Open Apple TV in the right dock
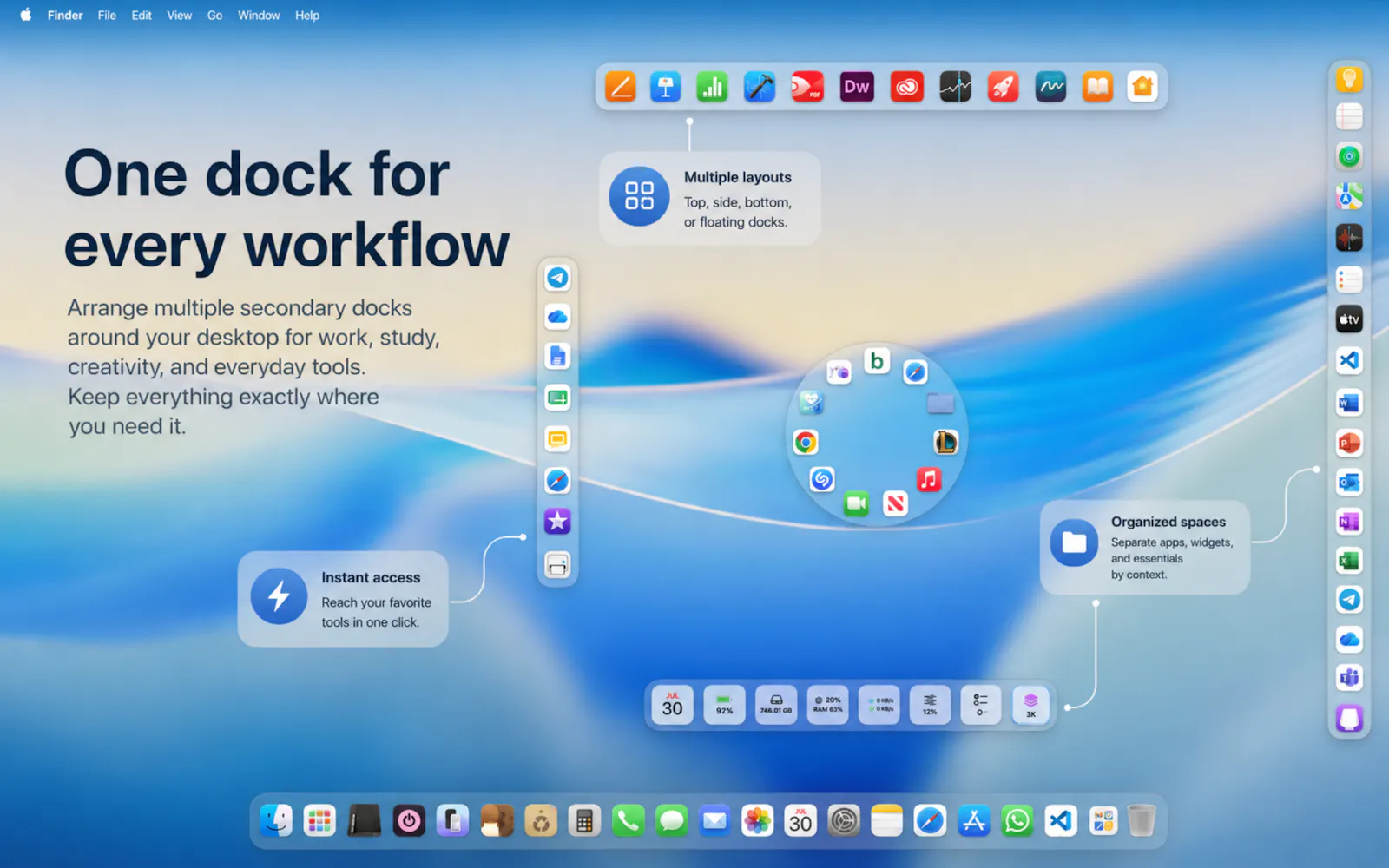Screen dimensions: 1389x868 [x=1349, y=319]
